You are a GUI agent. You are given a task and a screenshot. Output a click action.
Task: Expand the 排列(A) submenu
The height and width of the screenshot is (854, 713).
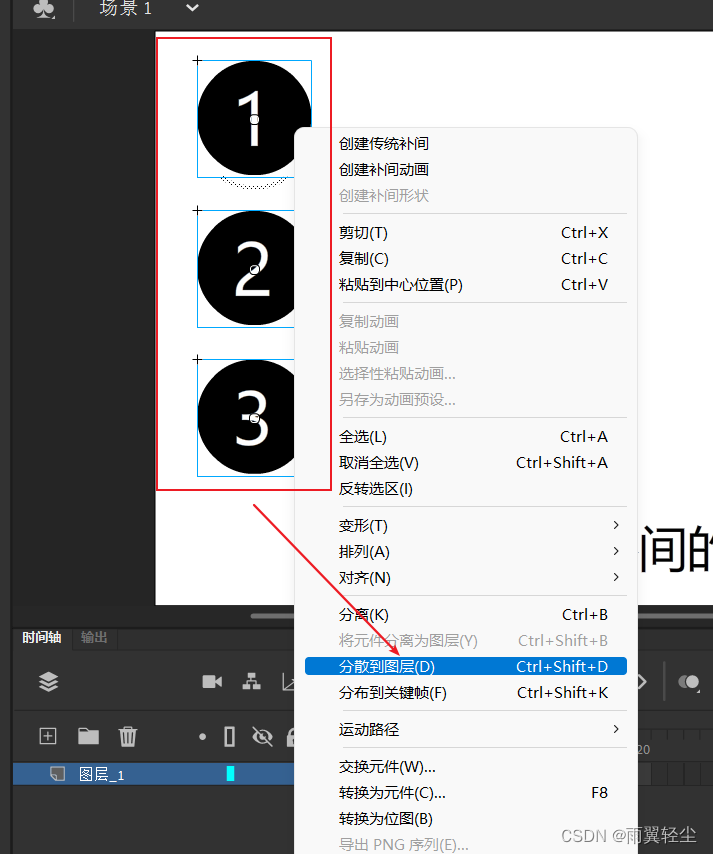pyautogui.click(x=466, y=552)
